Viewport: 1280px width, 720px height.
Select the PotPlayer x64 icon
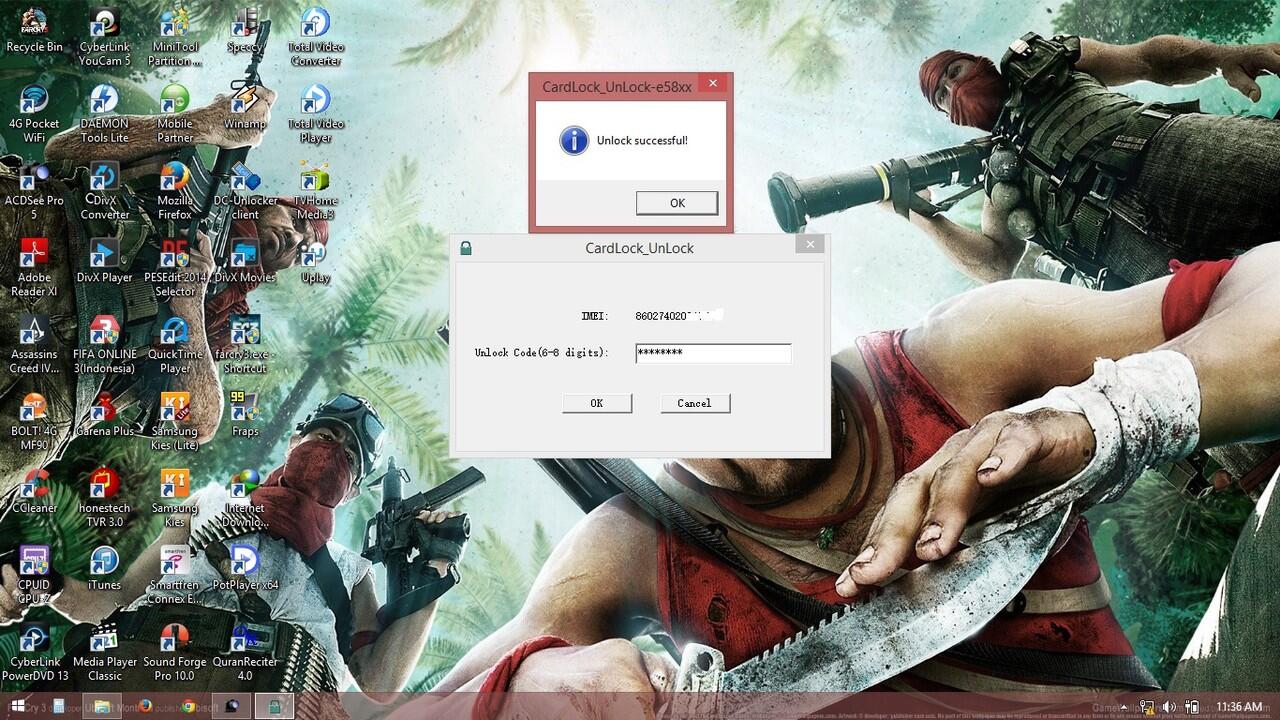[x=245, y=570]
